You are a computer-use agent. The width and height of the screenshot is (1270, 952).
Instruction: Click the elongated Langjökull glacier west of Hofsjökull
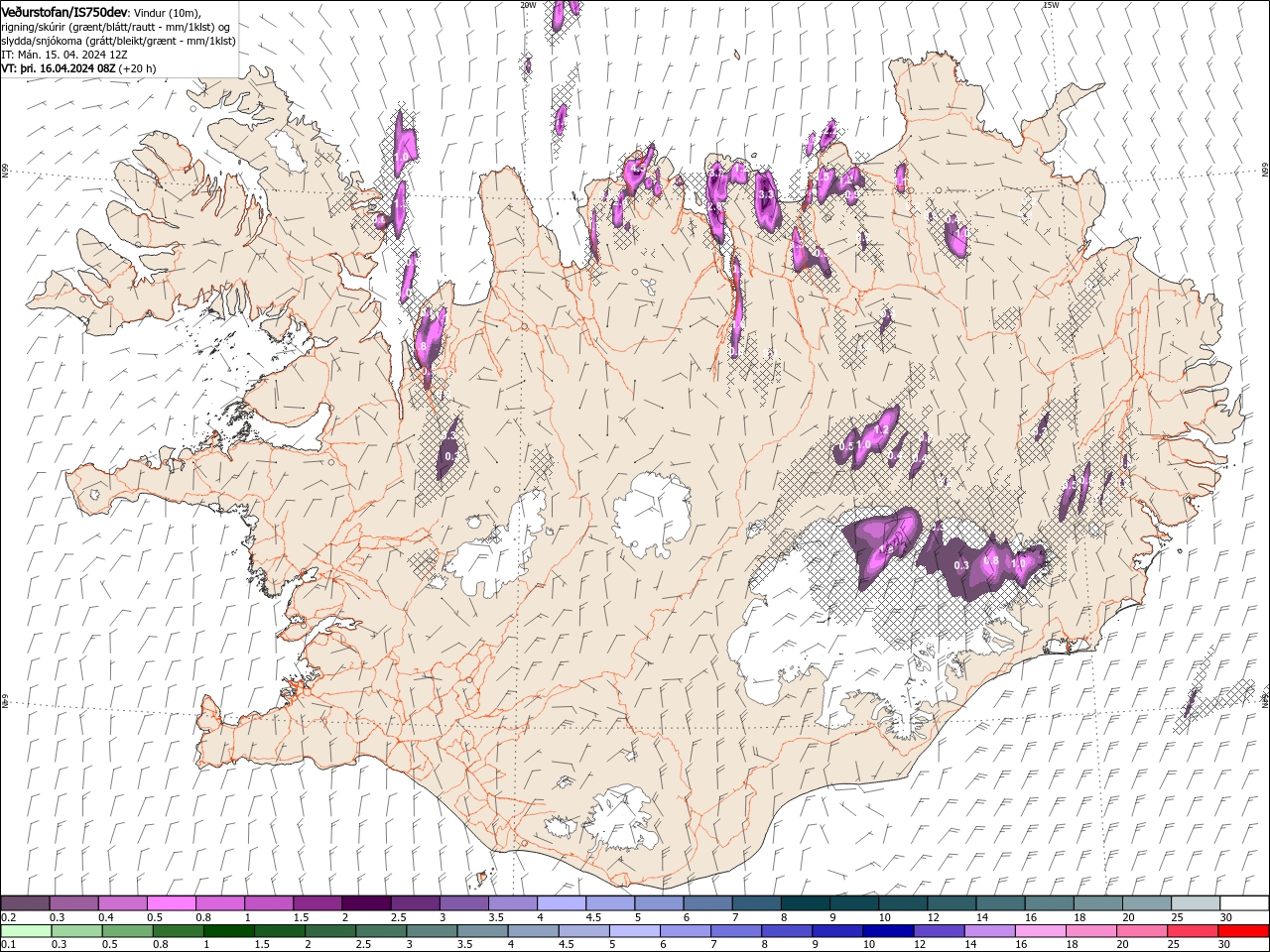[496, 550]
